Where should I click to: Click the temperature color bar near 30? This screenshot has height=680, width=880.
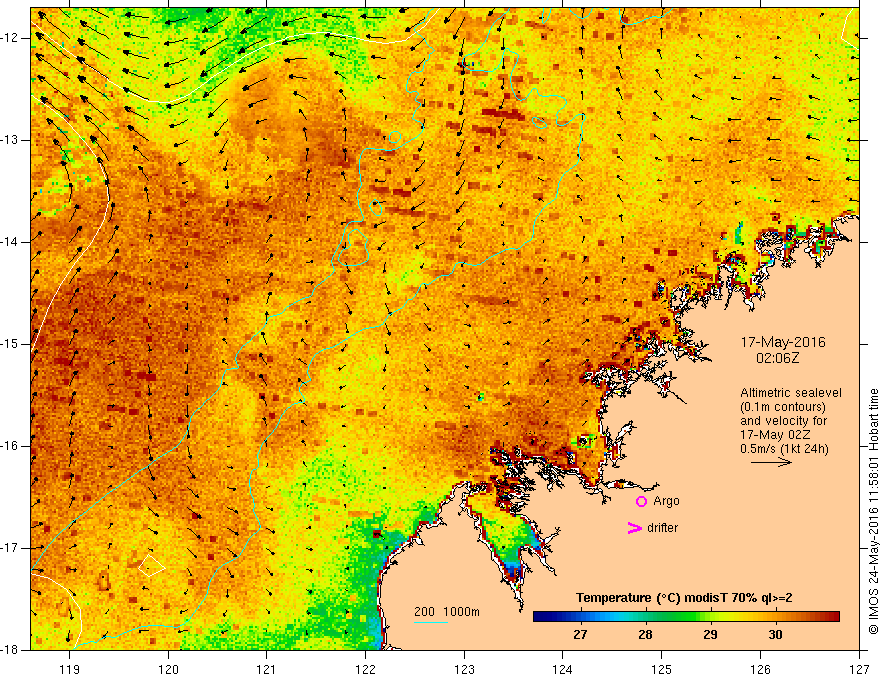coord(776,616)
